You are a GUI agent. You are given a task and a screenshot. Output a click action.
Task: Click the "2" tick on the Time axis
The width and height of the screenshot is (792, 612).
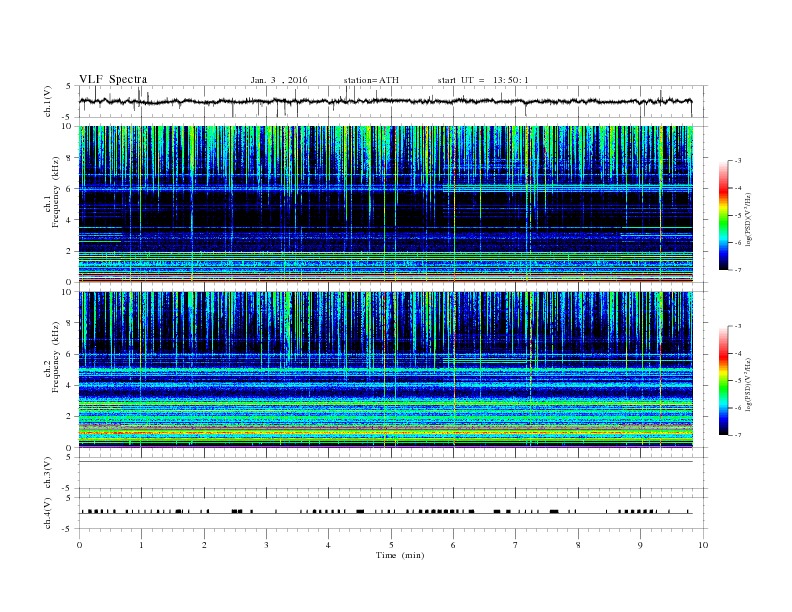(x=204, y=545)
